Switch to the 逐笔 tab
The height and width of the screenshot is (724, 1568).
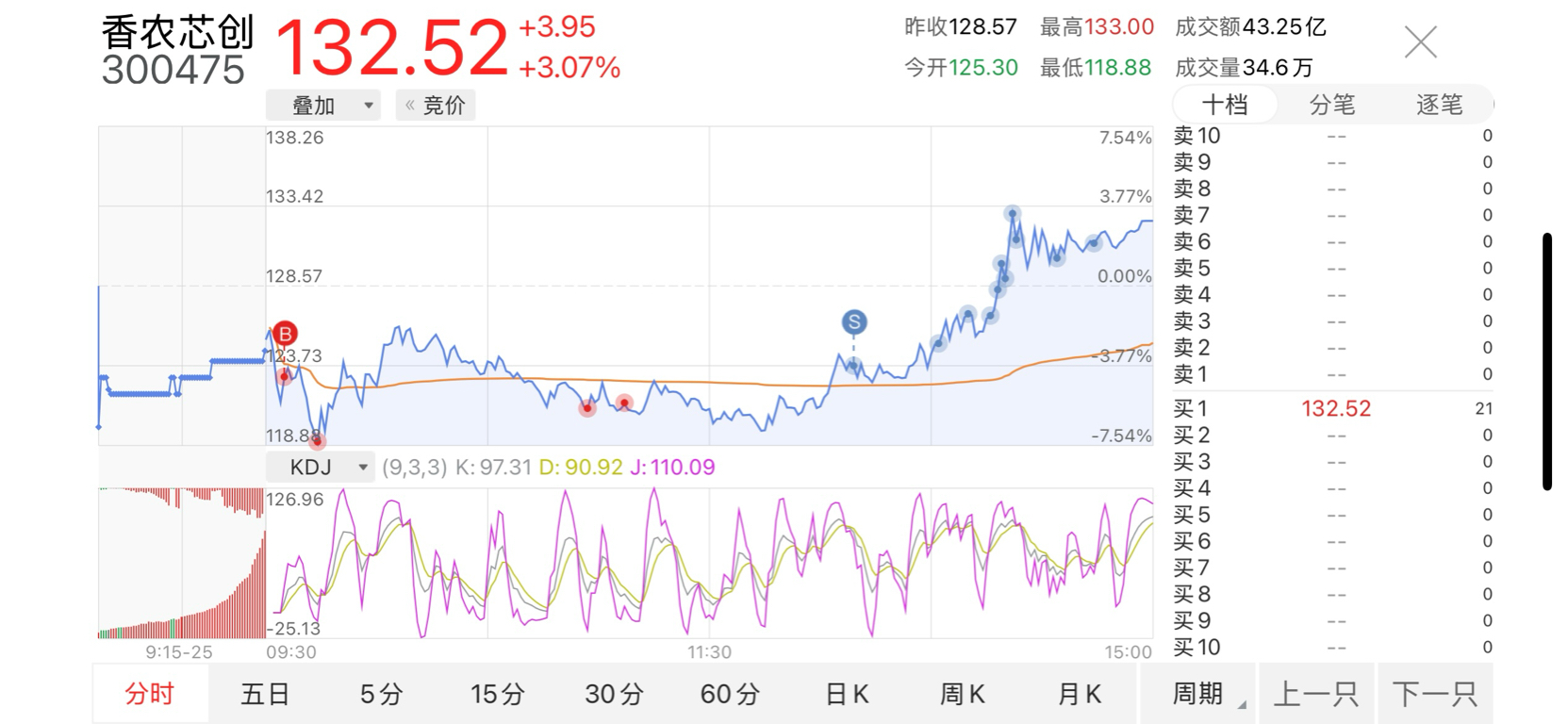(1439, 105)
